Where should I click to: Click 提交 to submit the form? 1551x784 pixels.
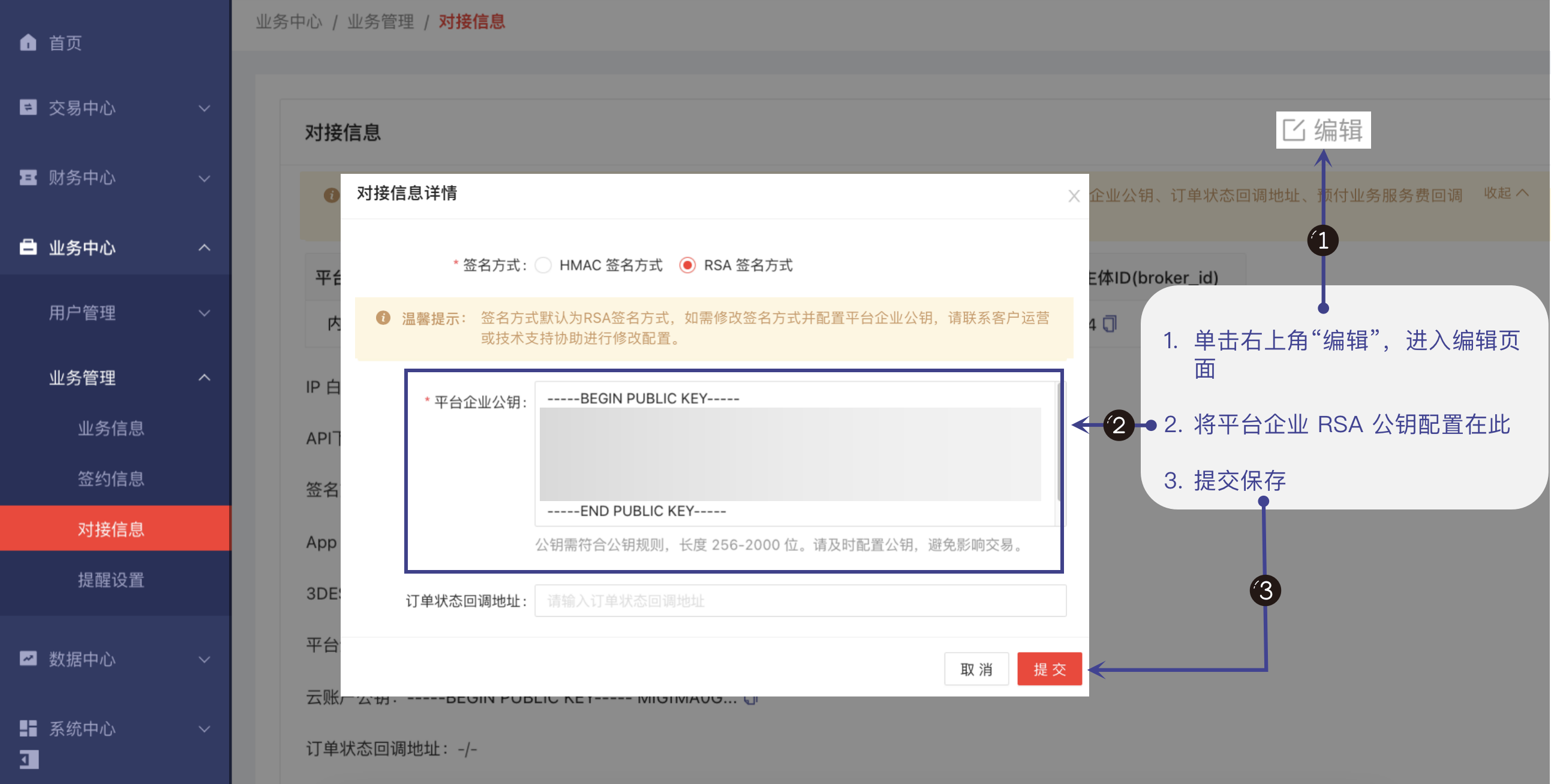pyautogui.click(x=1049, y=668)
